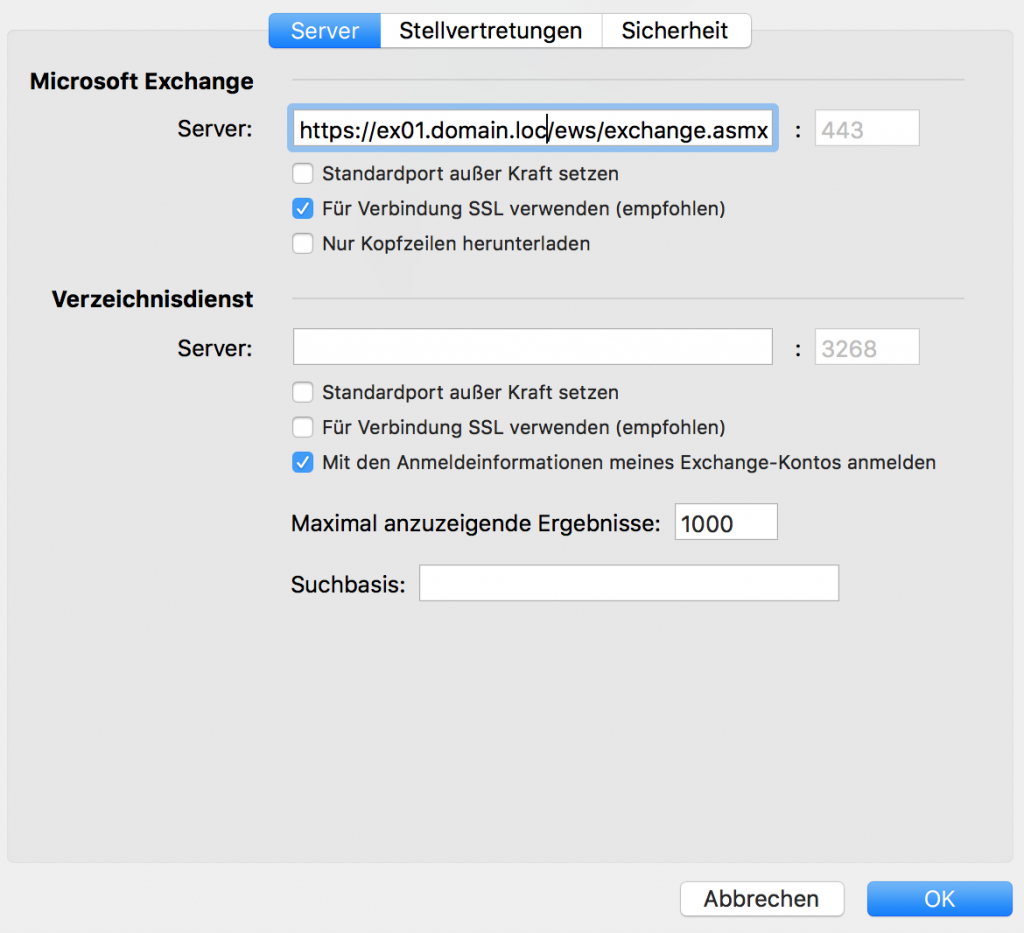The width and height of the screenshot is (1024, 933).
Task: Click the Microsoft Exchange server address field
Action: 532,129
